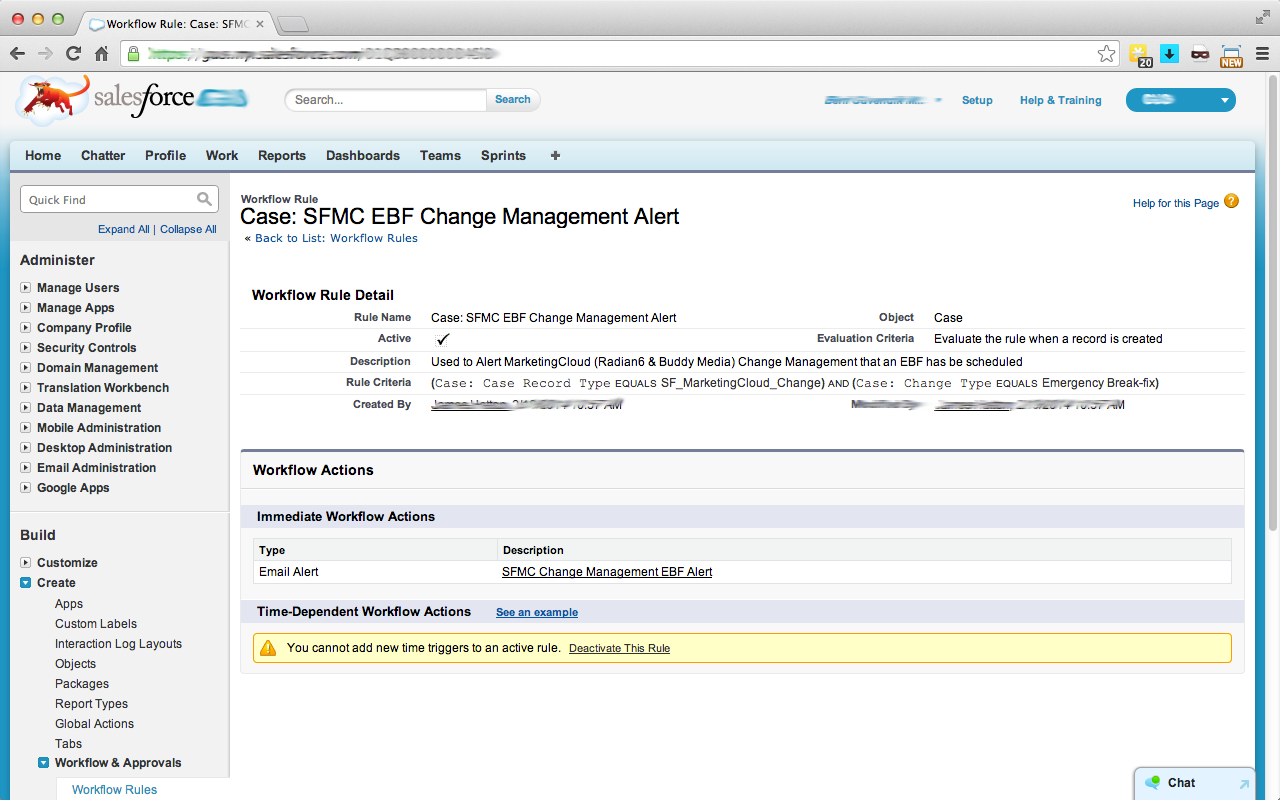Open the Teams tab

click(x=440, y=155)
